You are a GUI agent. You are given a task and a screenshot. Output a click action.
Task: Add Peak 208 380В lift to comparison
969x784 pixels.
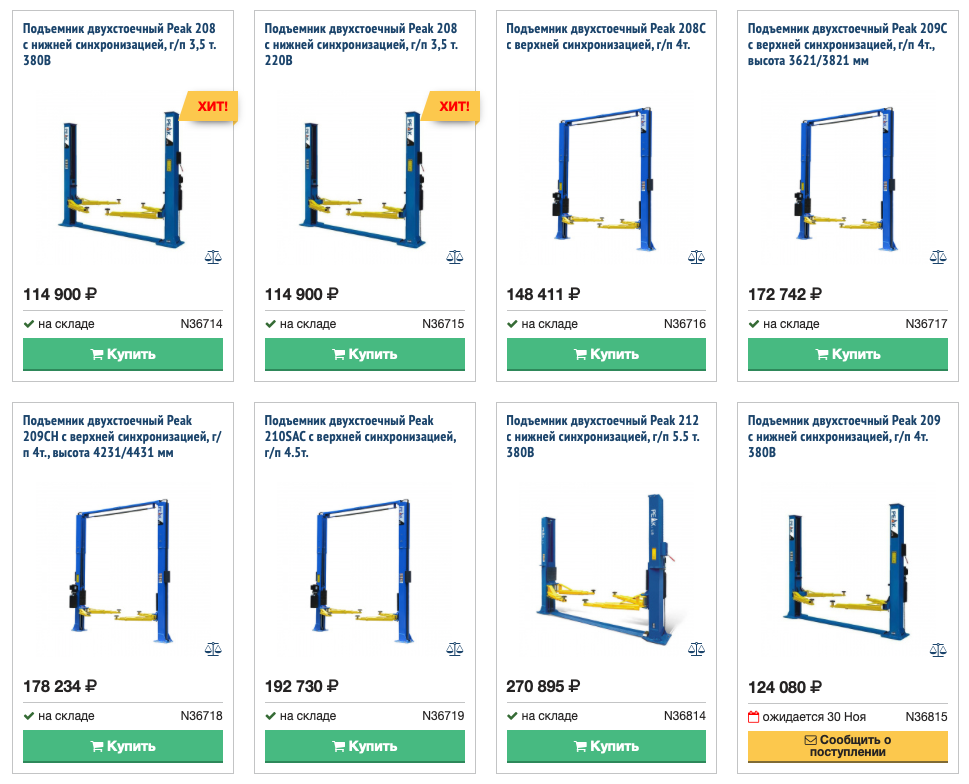[x=213, y=257]
